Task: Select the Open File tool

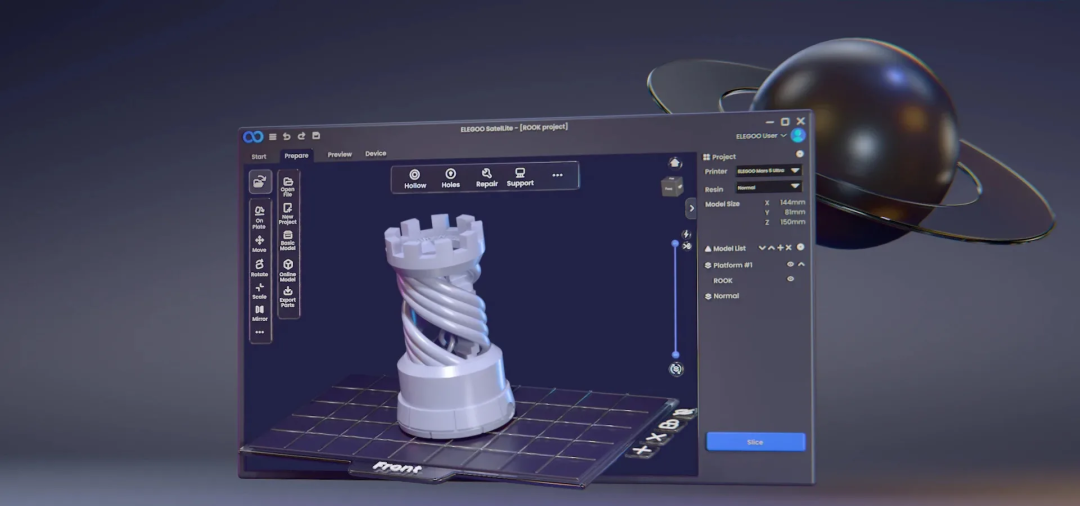Action: pos(288,187)
